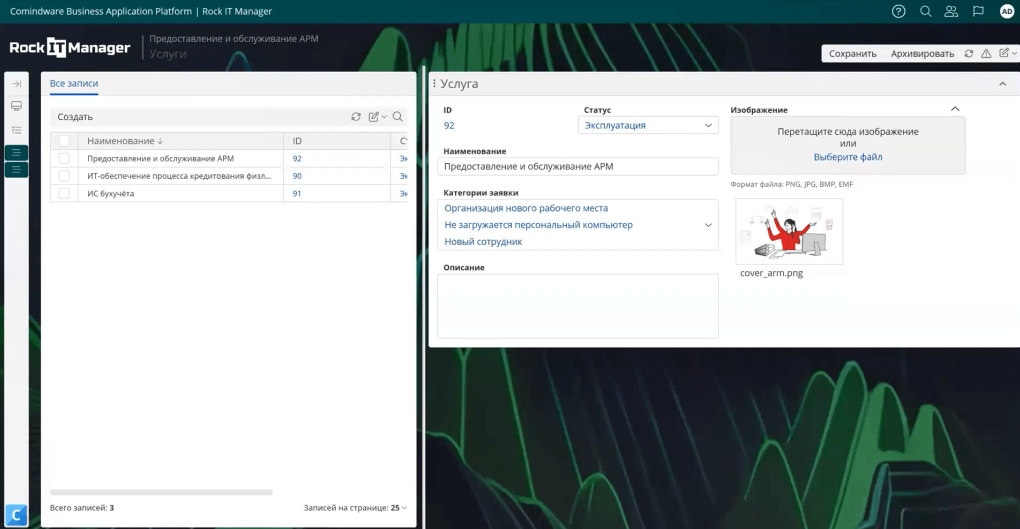
Task: Toggle the select-all checkbox in the table header
Action: click(65, 141)
